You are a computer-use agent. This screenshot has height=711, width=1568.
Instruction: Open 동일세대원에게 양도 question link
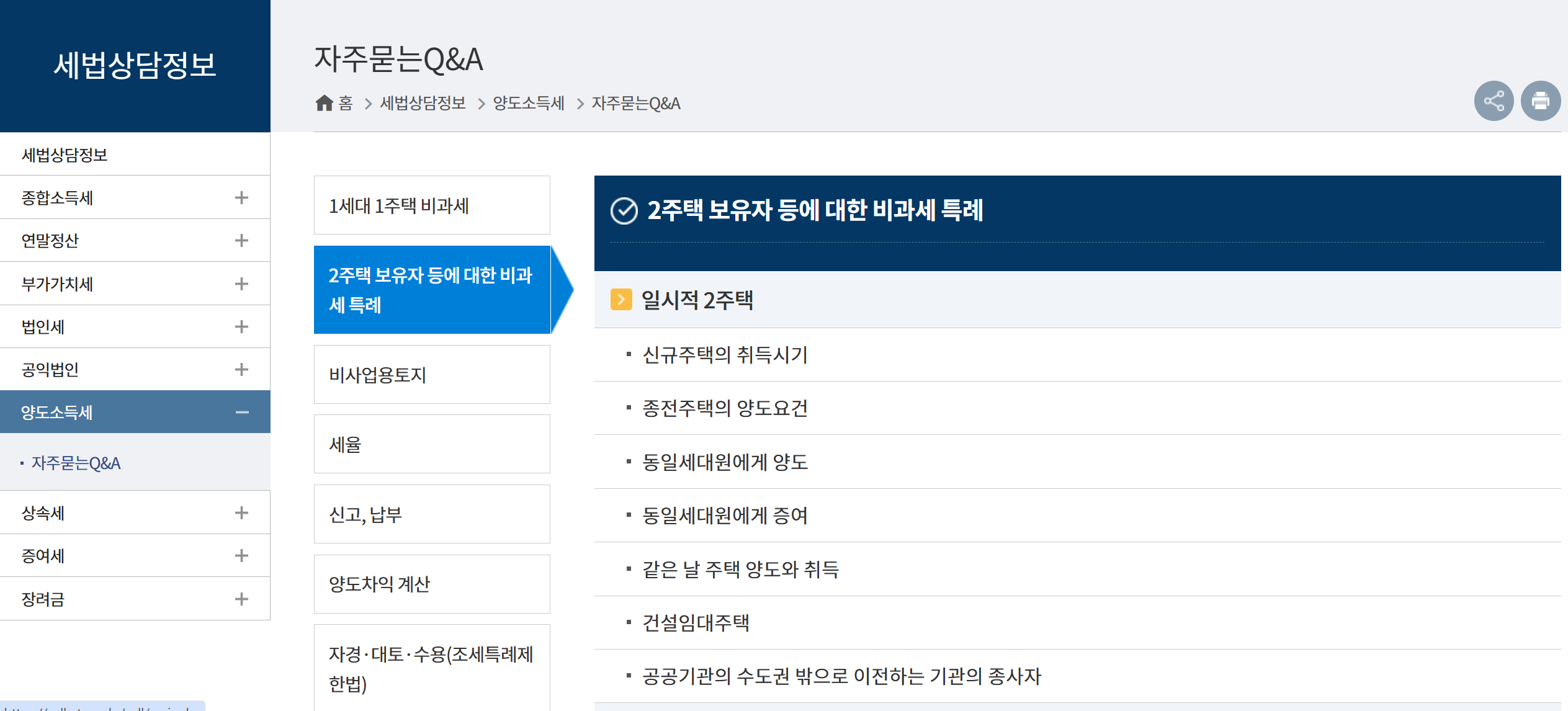pos(724,462)
